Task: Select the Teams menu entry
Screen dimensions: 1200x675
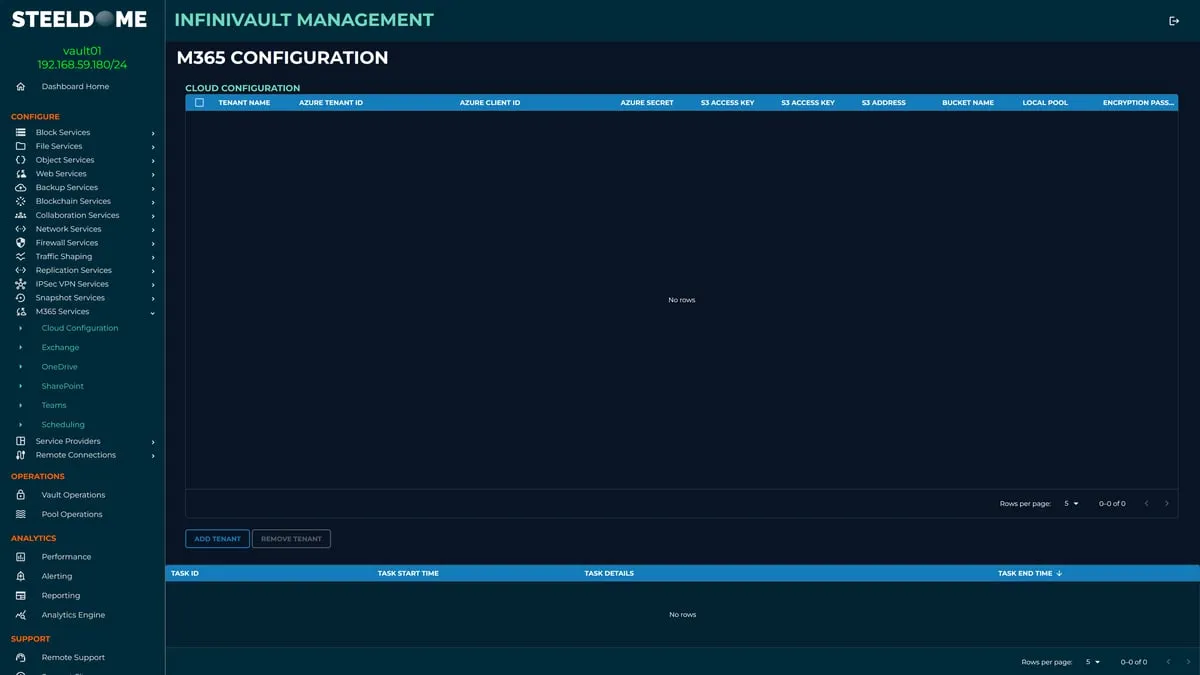Action: (53, 405)
